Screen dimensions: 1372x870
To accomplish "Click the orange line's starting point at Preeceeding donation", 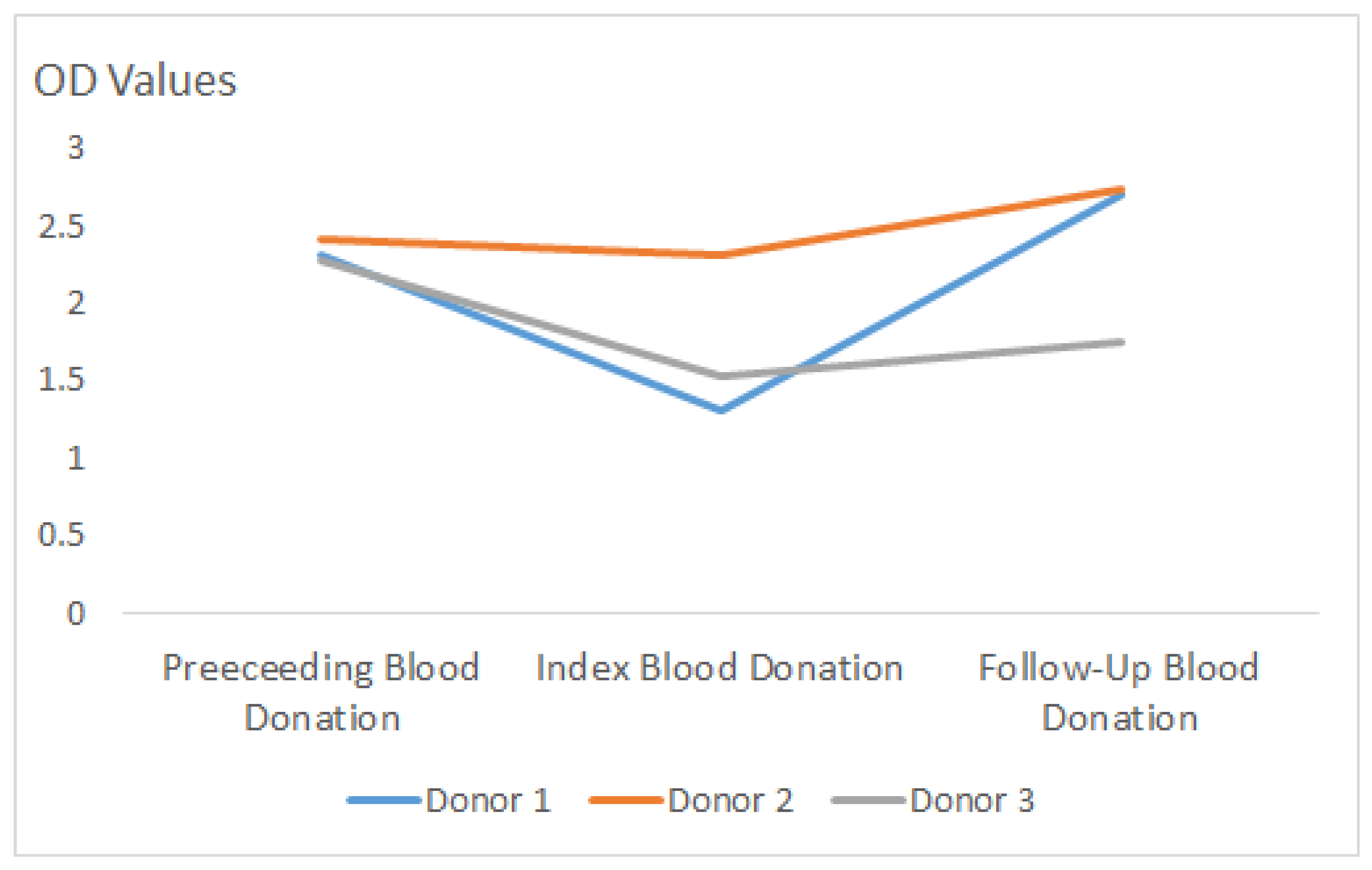I will pyautogui.click(x=321, y=240).
